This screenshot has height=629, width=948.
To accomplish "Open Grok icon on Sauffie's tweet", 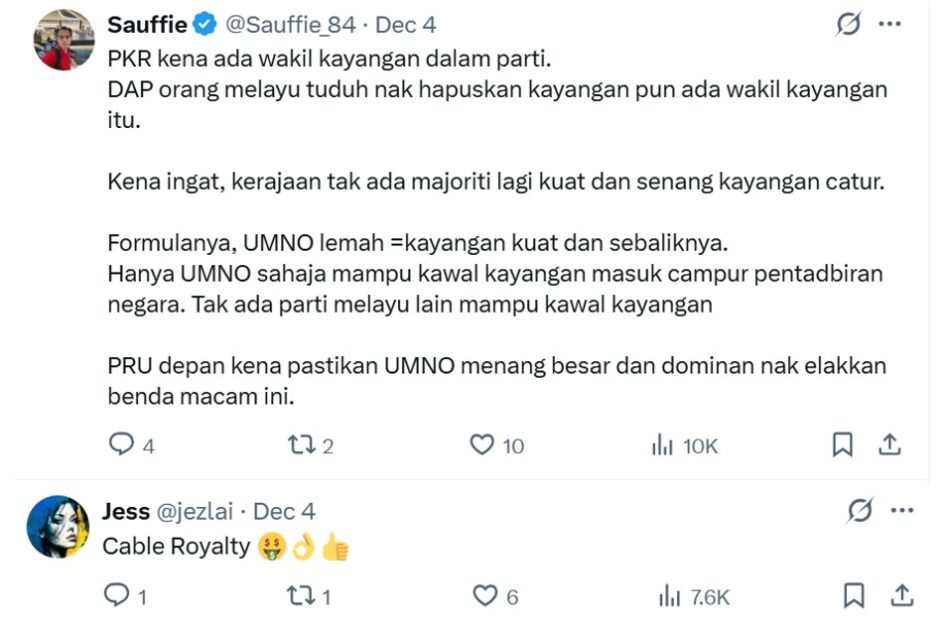I will click(x=848, y=25).
